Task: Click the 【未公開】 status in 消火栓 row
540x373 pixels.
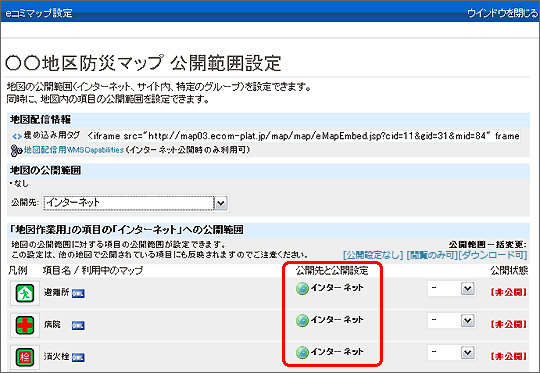Action: tap(508, 356)
